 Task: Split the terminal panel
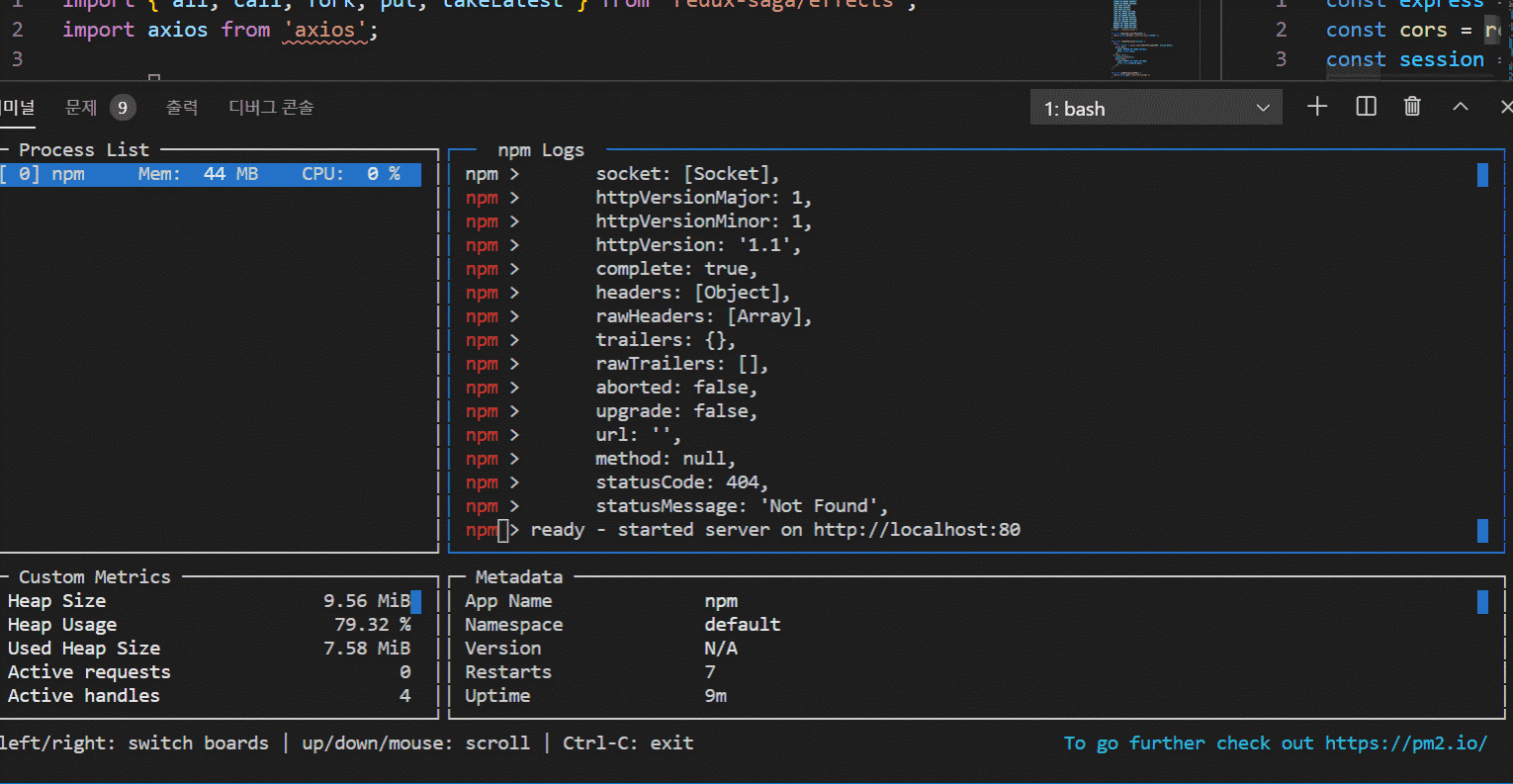pyautogui.click(x=1366, y=107)
